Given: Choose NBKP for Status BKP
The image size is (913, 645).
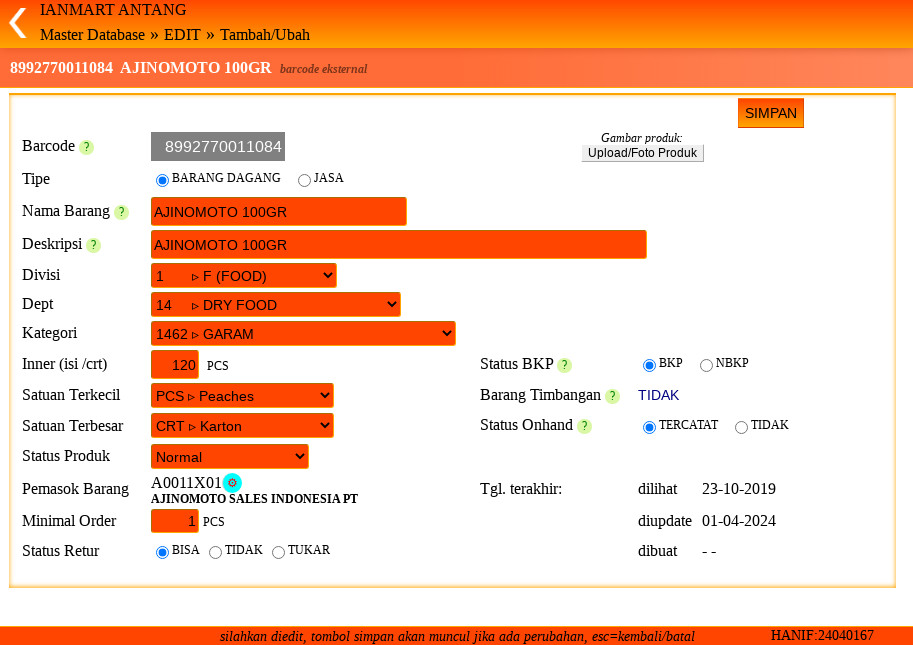Looking at the screenshot, I should pyautogui.click(x=706, y=365).
